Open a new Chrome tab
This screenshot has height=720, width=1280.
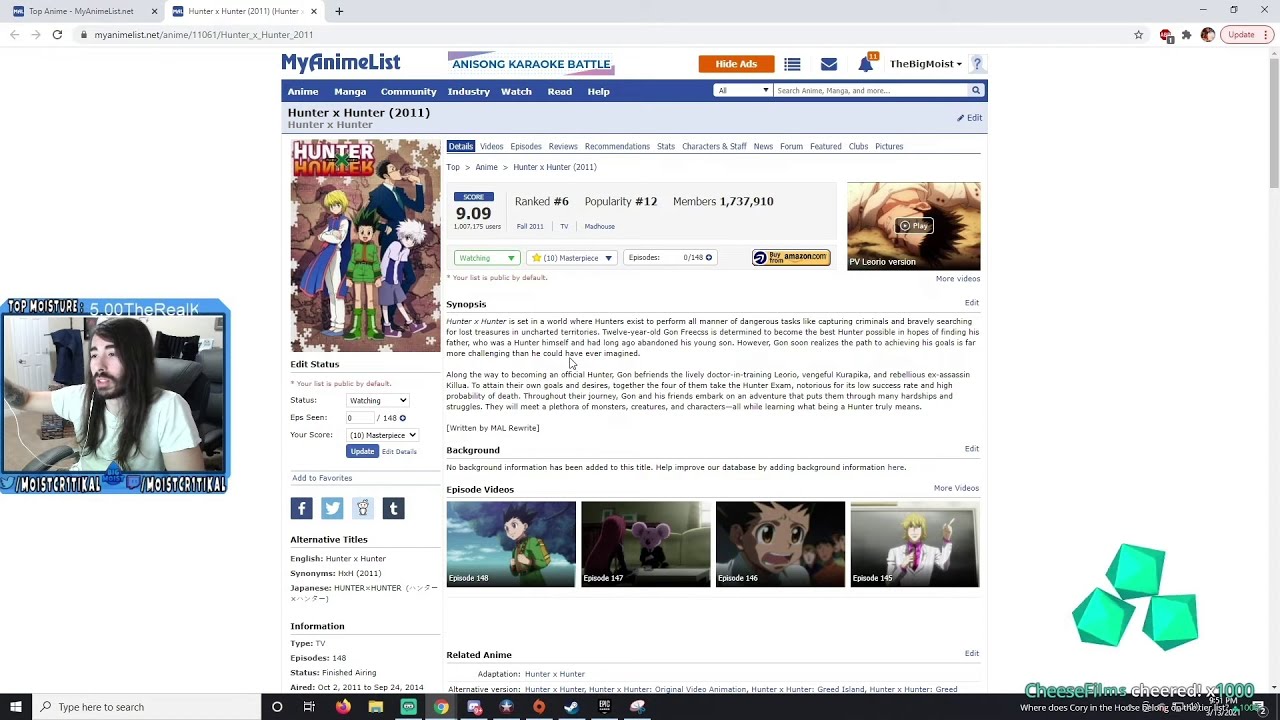(339, 11)
